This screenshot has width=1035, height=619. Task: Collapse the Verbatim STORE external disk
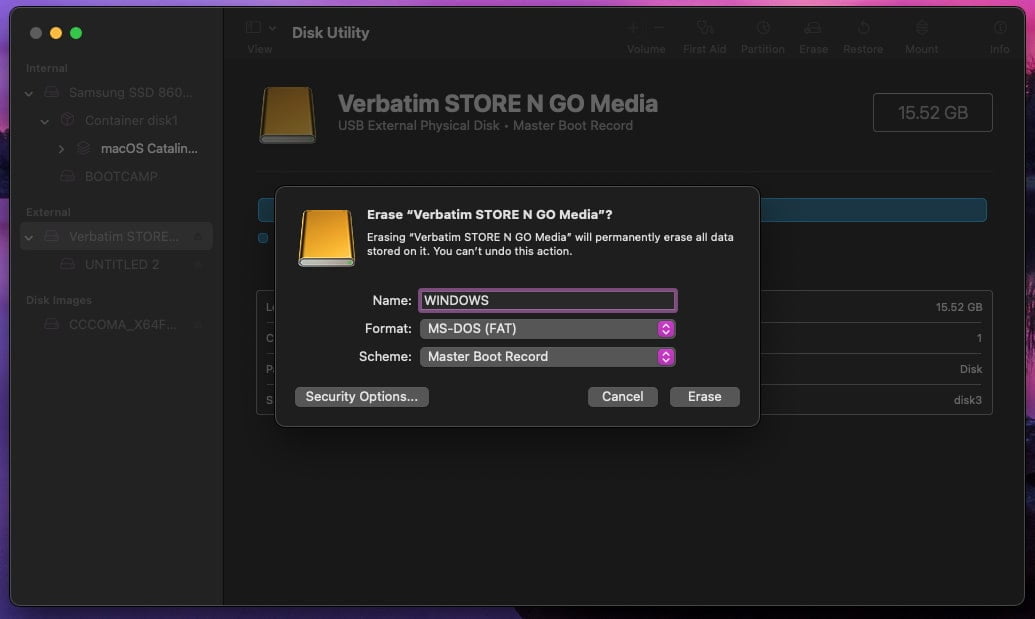[x=28, y=236]
